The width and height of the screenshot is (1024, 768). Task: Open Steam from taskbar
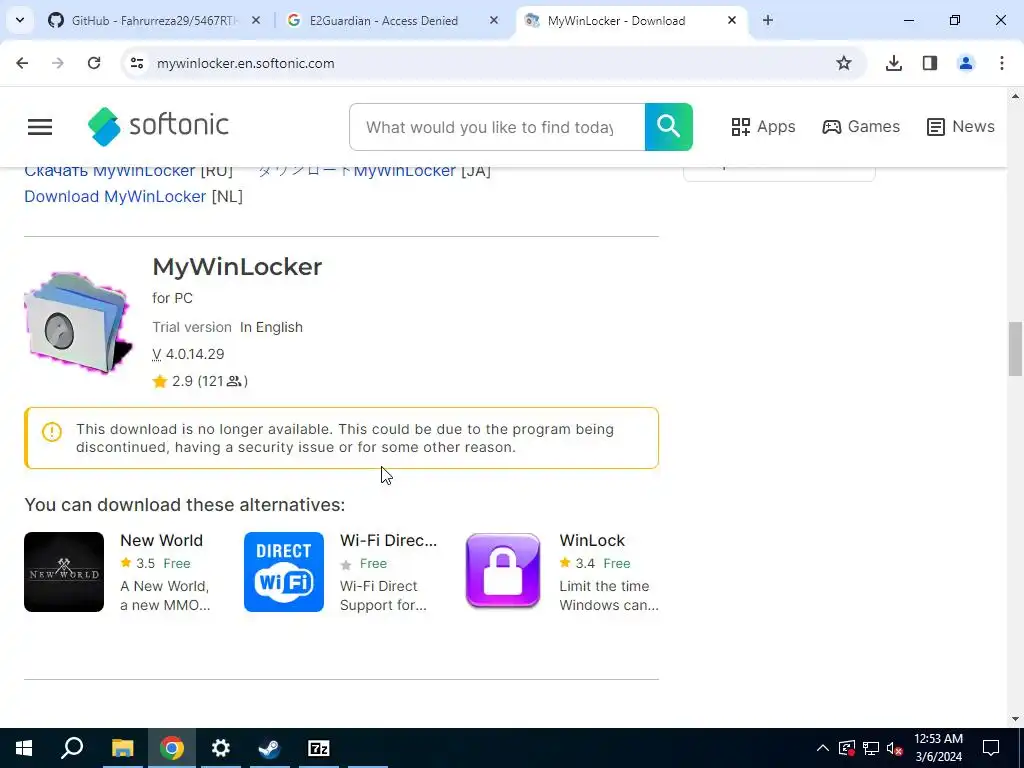point(269,748)
